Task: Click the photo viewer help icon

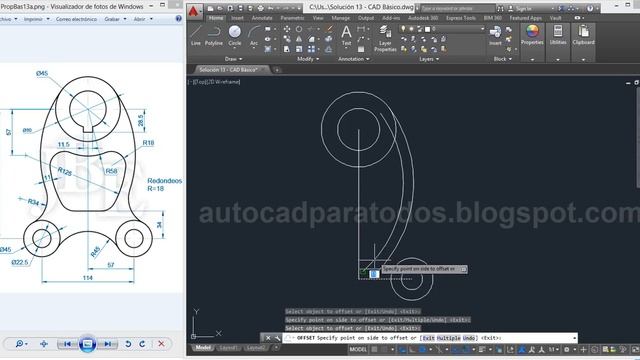Action: [178, 19]
